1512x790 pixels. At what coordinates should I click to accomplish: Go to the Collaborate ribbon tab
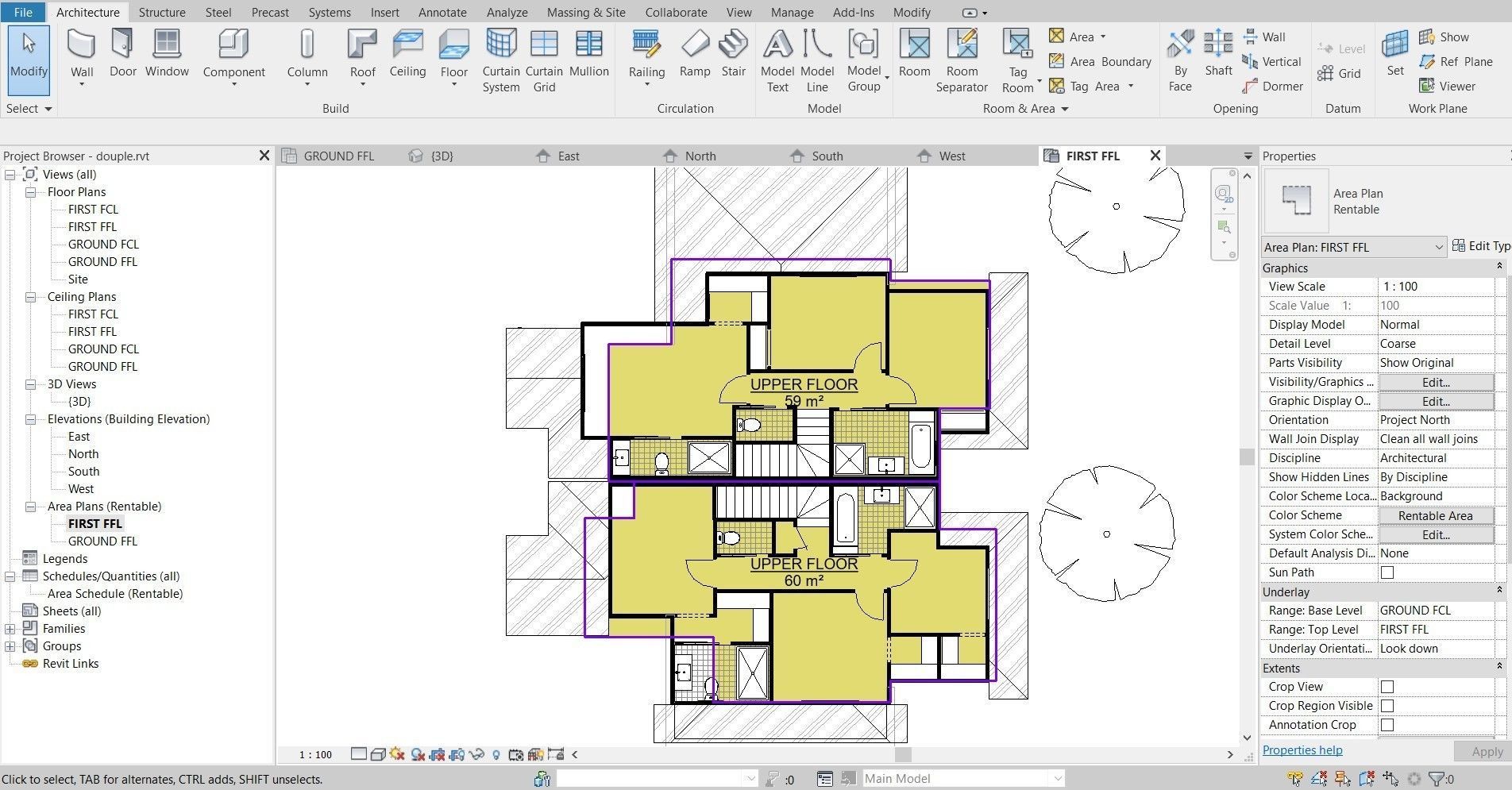coord(676,13)
